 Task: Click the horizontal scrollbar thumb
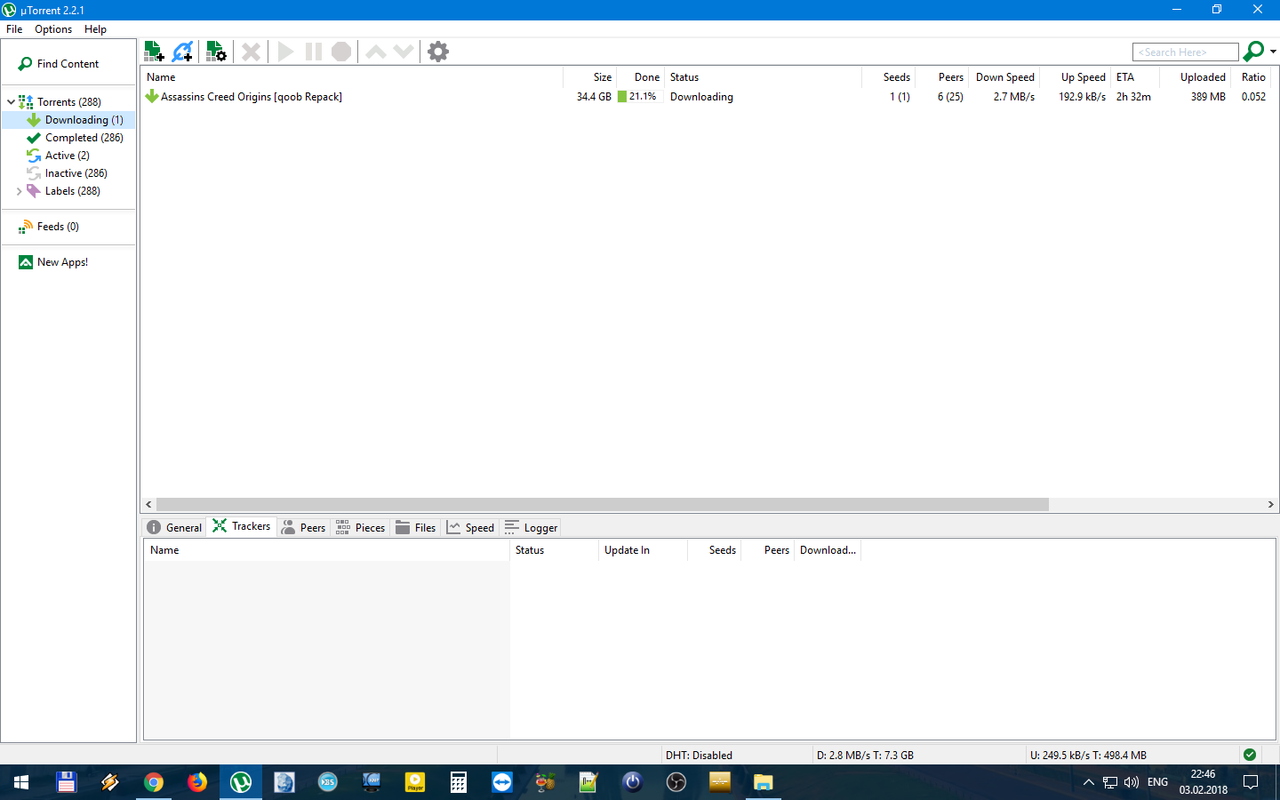pyautogui.click(x=602, y=505)
